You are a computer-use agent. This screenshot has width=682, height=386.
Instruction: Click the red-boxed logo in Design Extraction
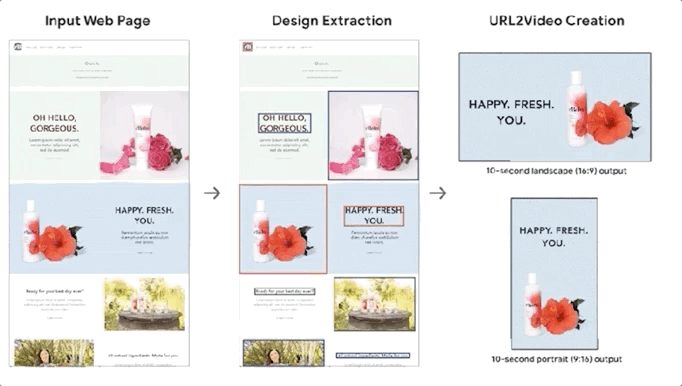pos(247,47)
